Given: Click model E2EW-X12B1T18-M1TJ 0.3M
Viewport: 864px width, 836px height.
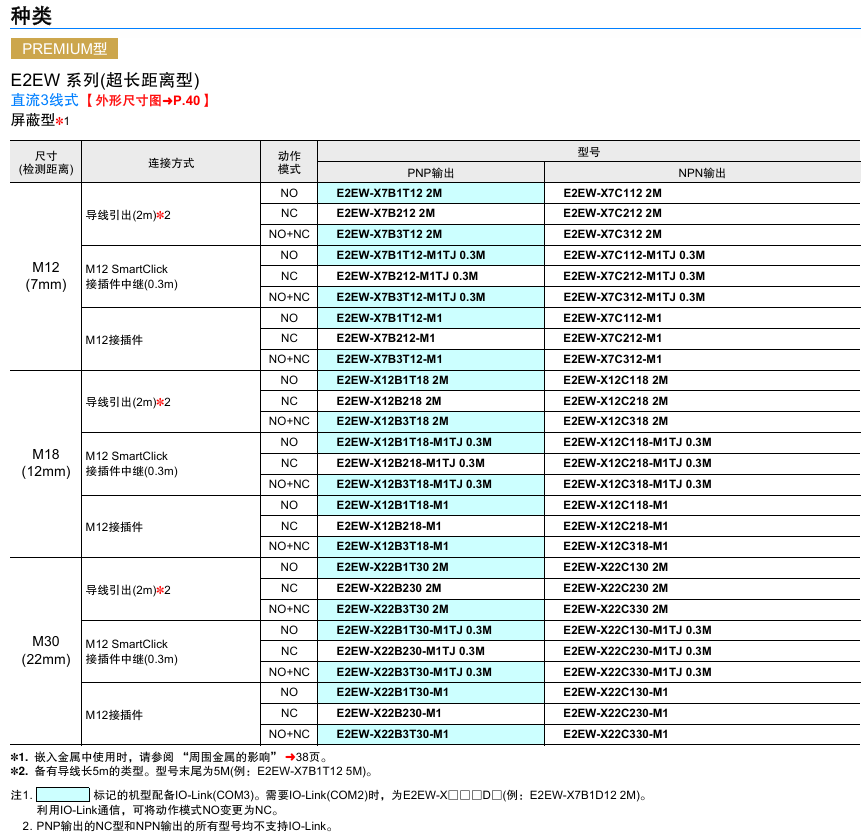Looking at the screenshot, I should click(x=414, y=442).
